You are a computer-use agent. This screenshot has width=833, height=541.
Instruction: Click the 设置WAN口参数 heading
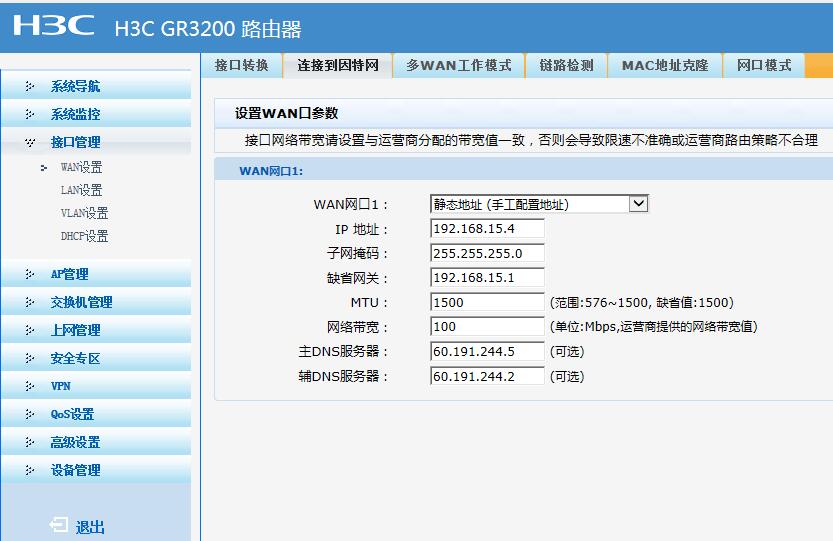[286, 113]
